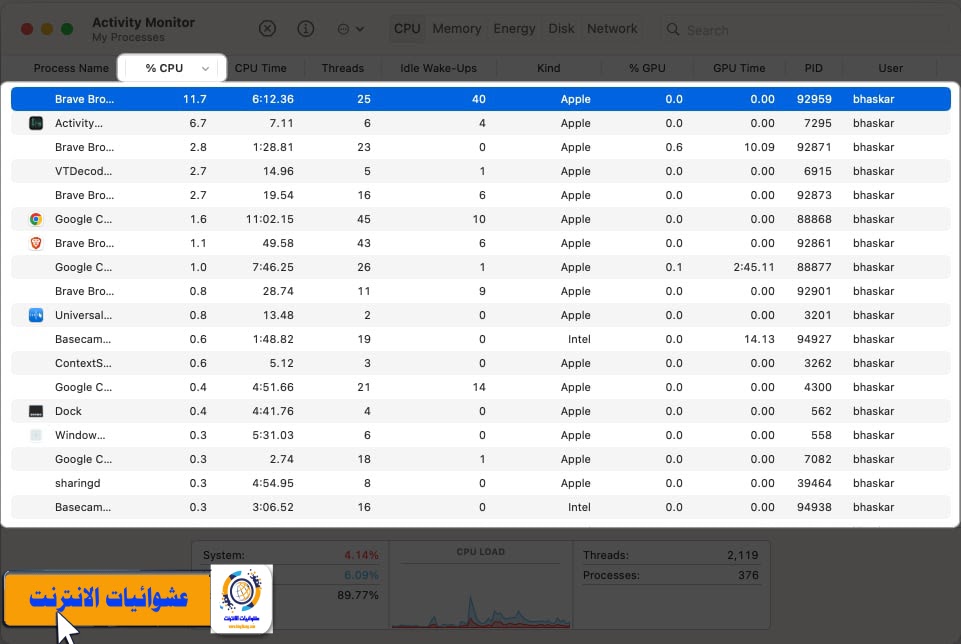Select the VTDecod... process row

[480, 171]
